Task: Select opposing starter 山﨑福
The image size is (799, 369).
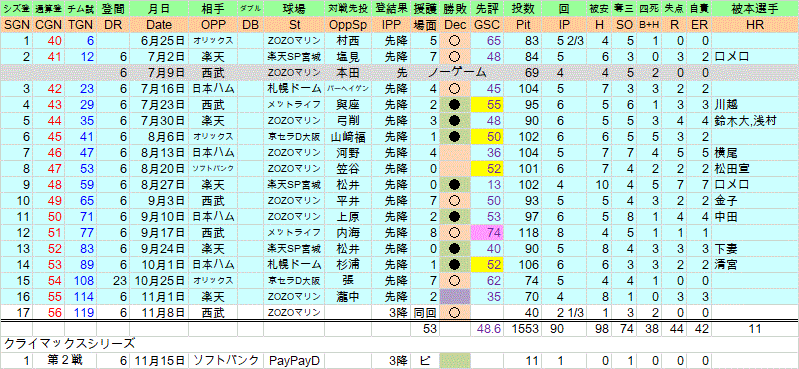Action: point(349,136)
